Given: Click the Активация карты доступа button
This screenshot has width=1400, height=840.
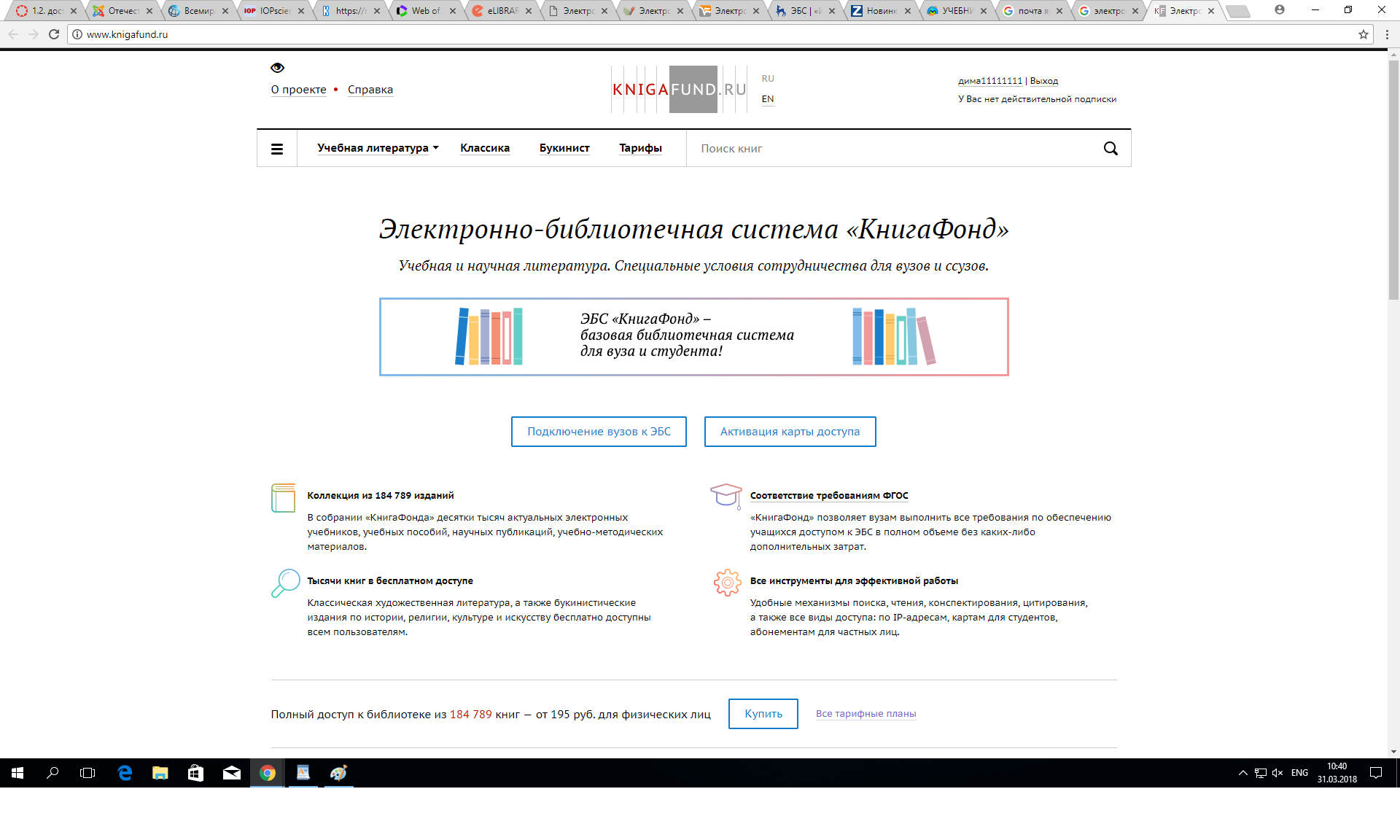Looking at the screenshot, I should [790, 432].
